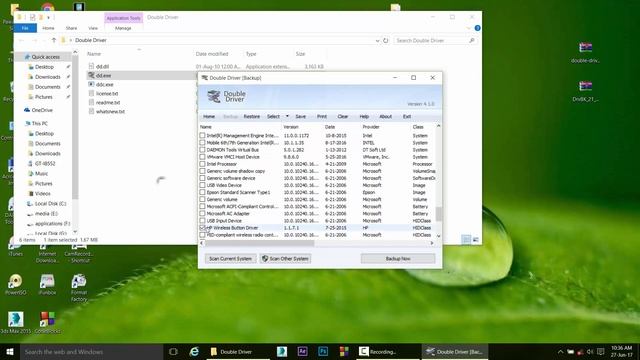Launch Edge browser from taskbar

[x=195, y=351]
